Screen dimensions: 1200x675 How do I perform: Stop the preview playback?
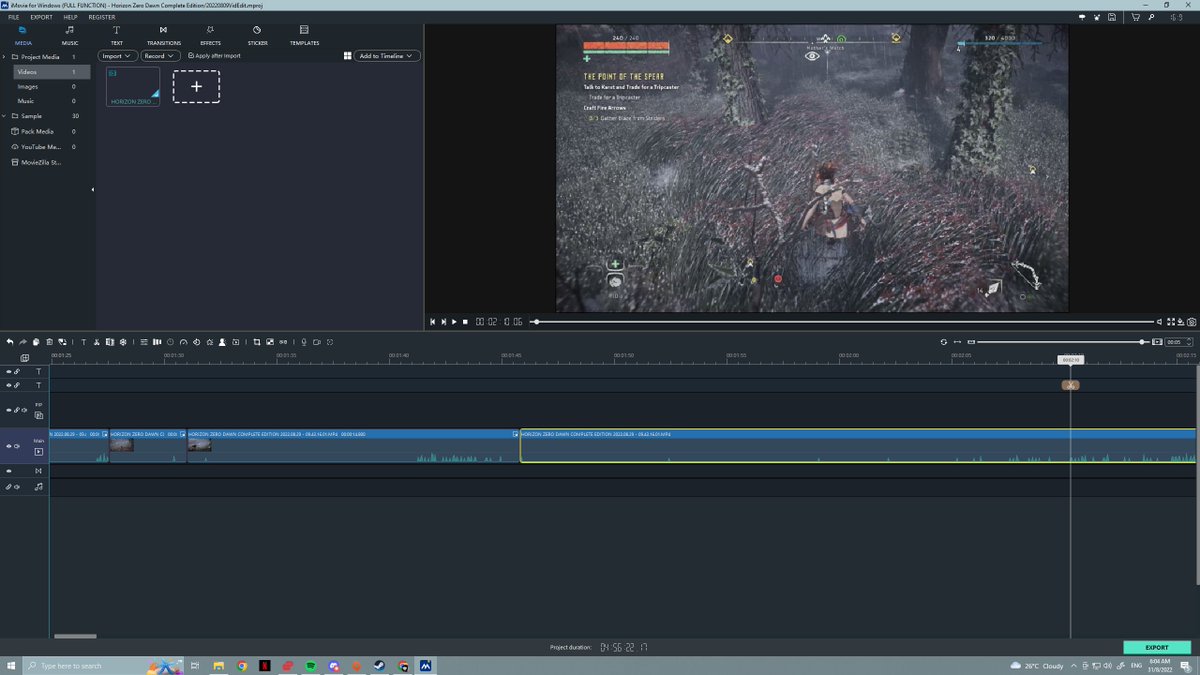click(465, 322)
